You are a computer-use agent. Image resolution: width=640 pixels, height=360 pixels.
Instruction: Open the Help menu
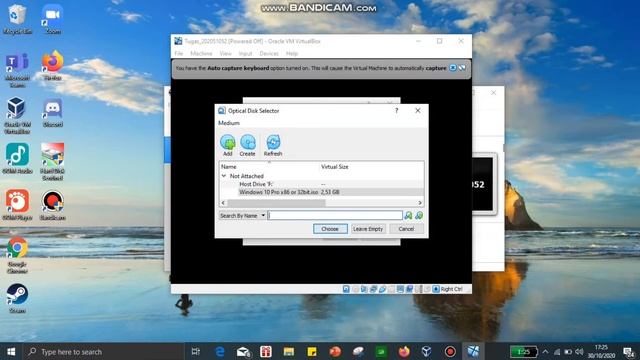tap(292, 53)
